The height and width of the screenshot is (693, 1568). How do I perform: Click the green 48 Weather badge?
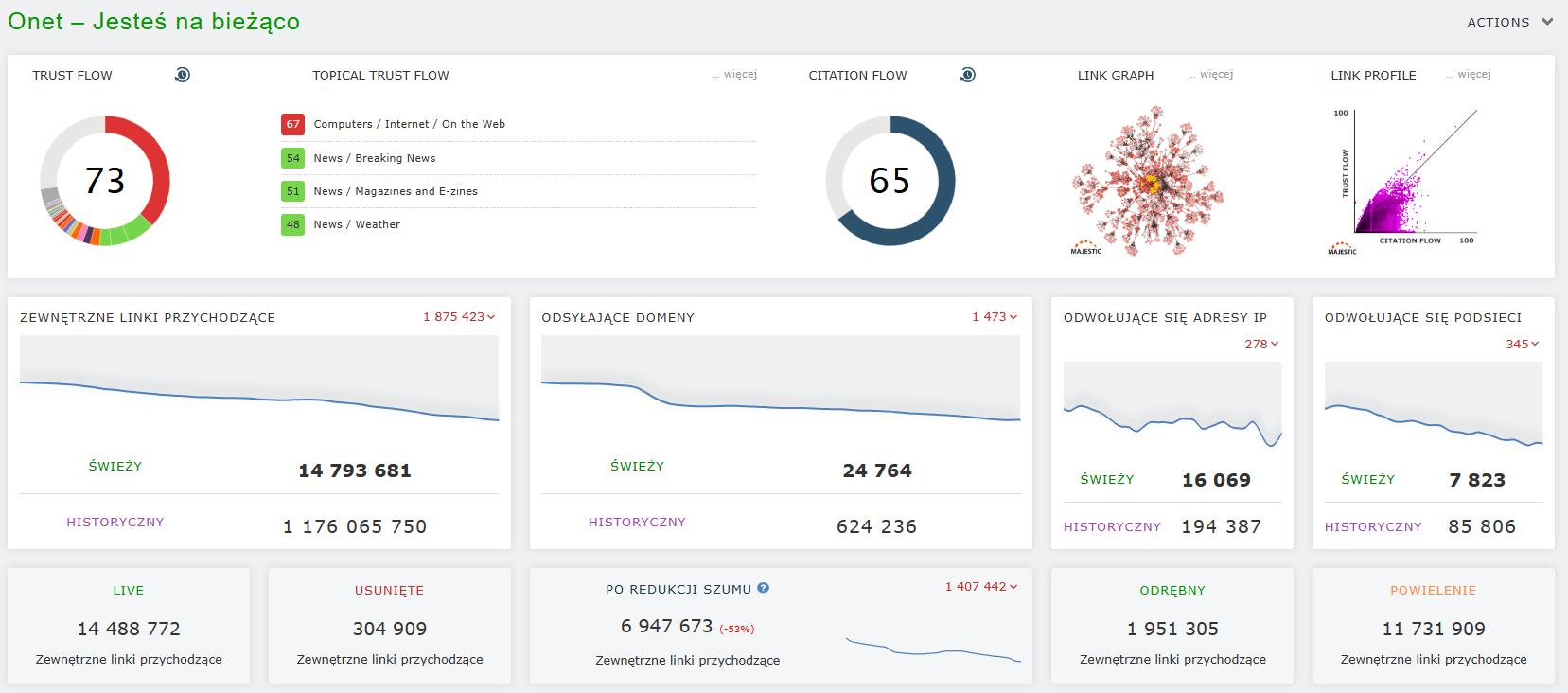tap(293, 224)
